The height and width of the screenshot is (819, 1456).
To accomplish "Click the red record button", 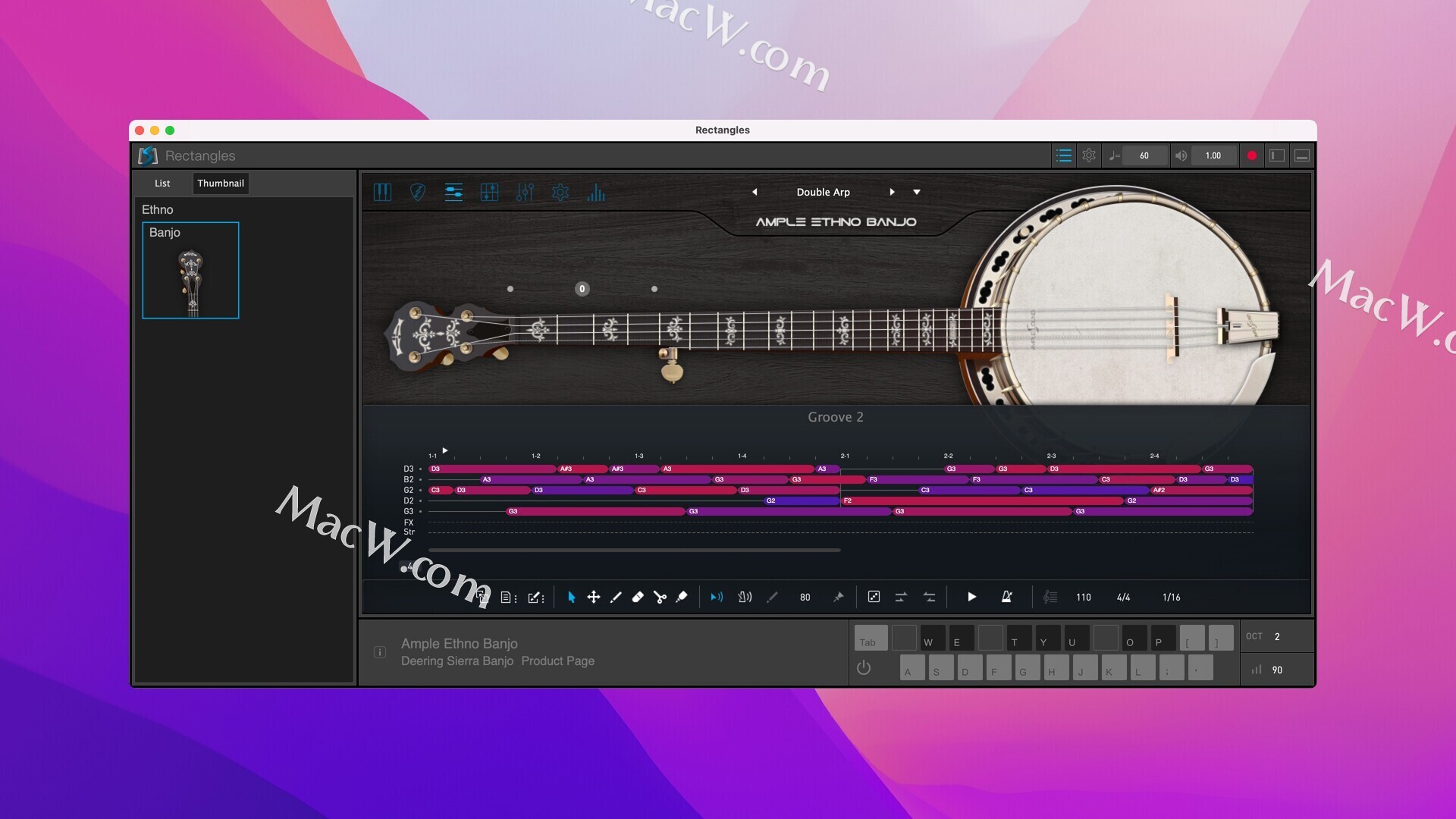I will click(1252, 155).
